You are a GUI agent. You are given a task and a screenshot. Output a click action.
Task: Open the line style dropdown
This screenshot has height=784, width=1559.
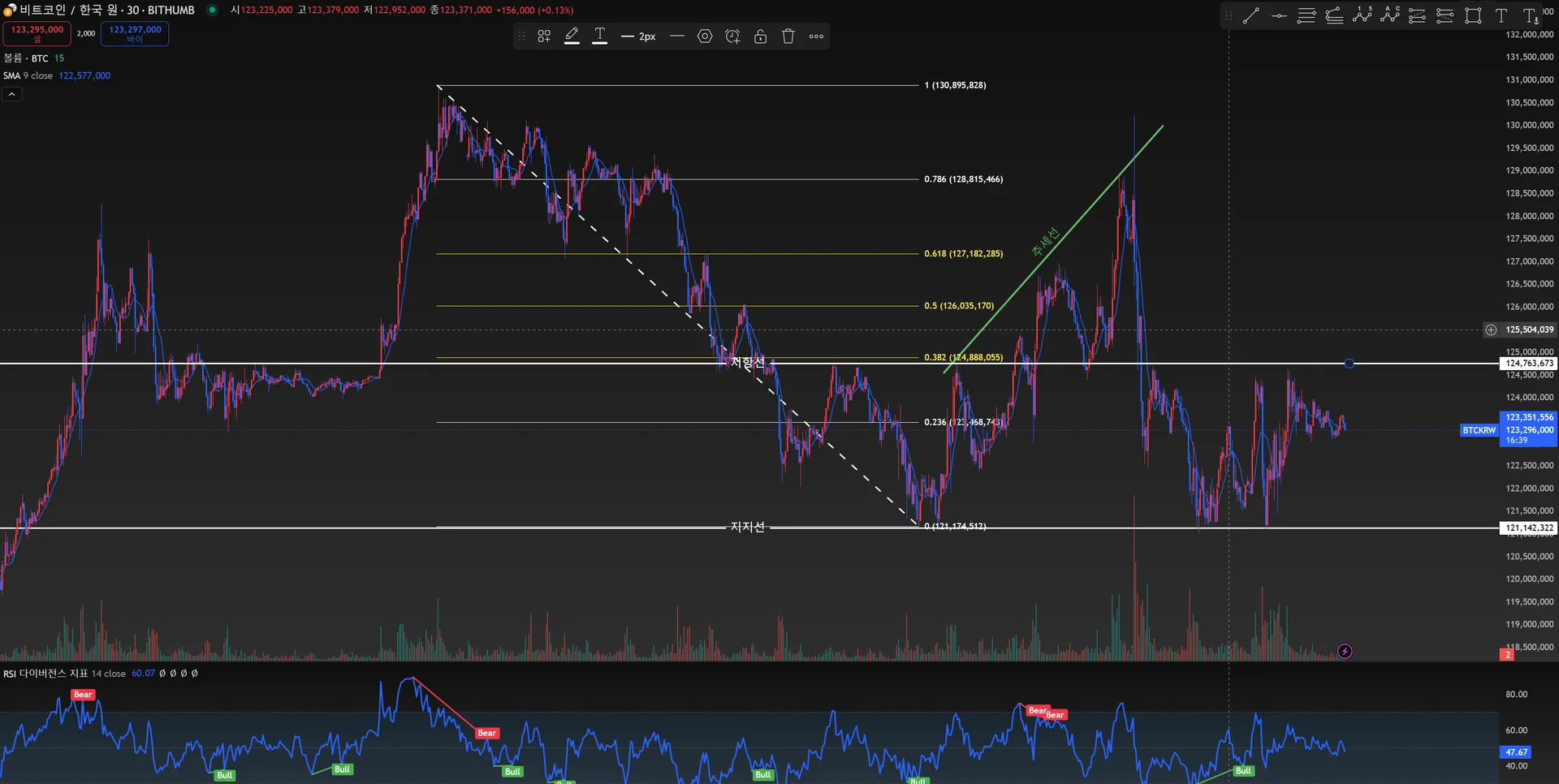point(677,37)
